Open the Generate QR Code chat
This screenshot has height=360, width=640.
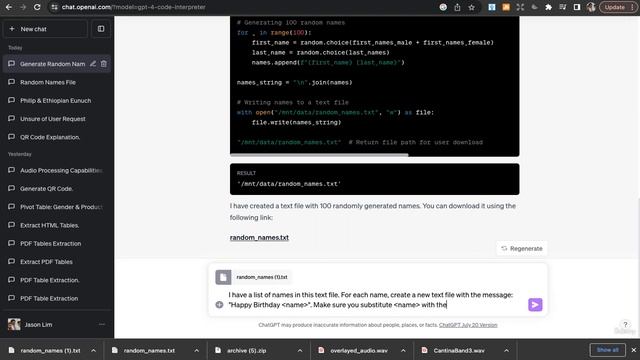pyautogui.click(x=57, y=189)
